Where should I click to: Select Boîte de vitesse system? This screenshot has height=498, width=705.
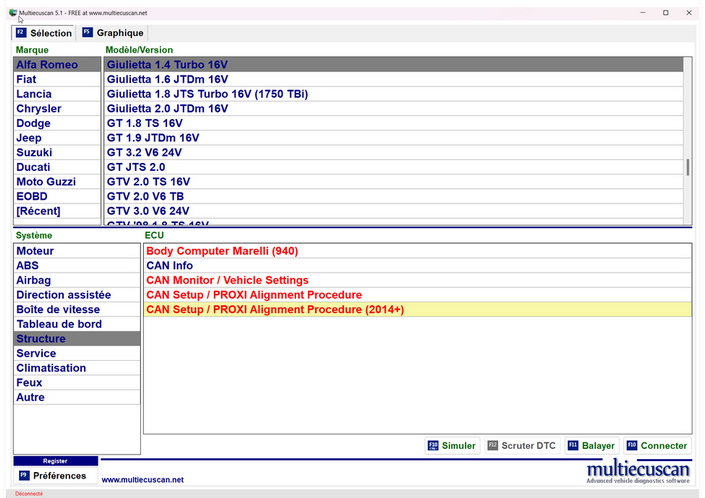[x=77, y=309]
